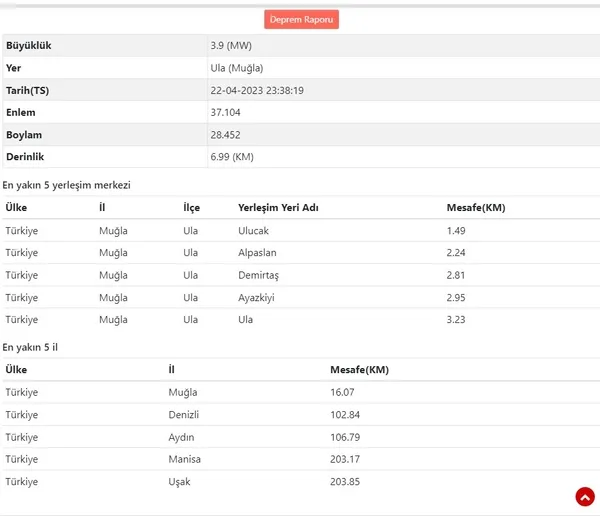Click the Mesafe(KM) header in settlements table

tap(476, 207)
